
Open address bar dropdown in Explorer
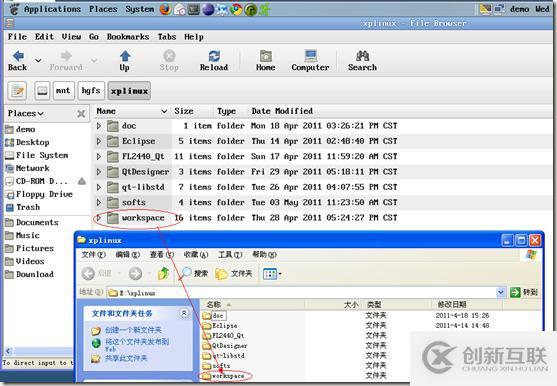[501, 293]
